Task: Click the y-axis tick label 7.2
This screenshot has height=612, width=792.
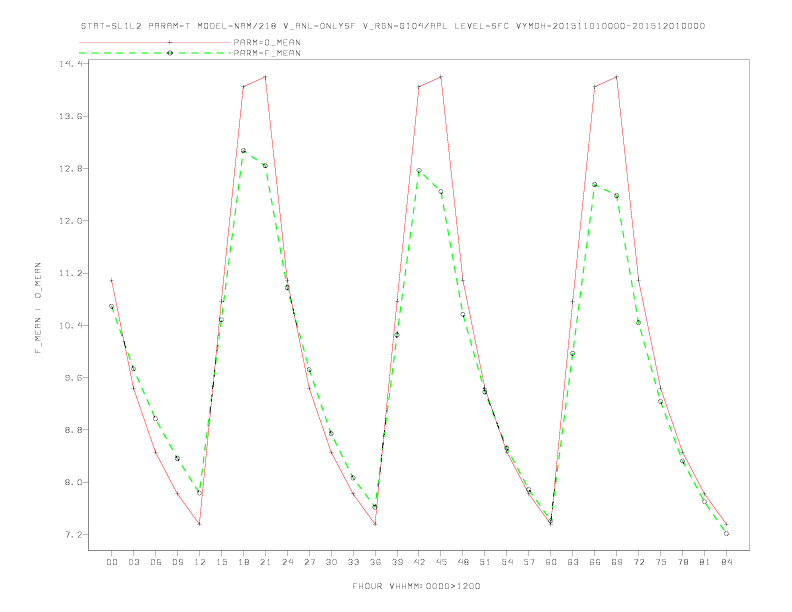Action: 73,534
